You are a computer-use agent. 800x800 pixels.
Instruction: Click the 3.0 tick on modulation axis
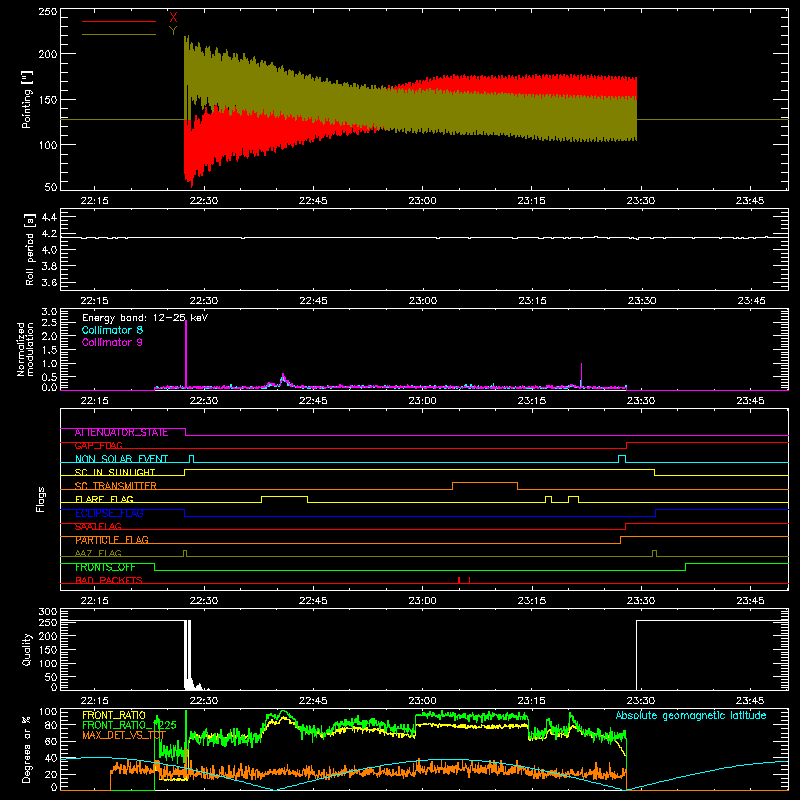(49, 312)
